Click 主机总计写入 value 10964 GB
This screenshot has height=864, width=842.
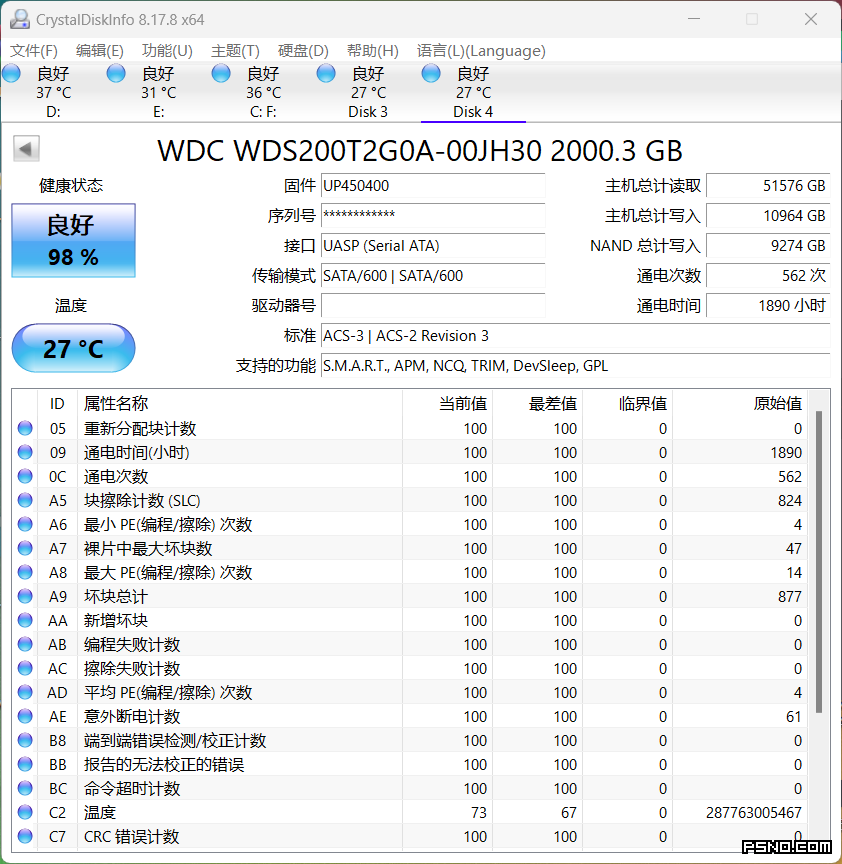(x=768, y=215)
